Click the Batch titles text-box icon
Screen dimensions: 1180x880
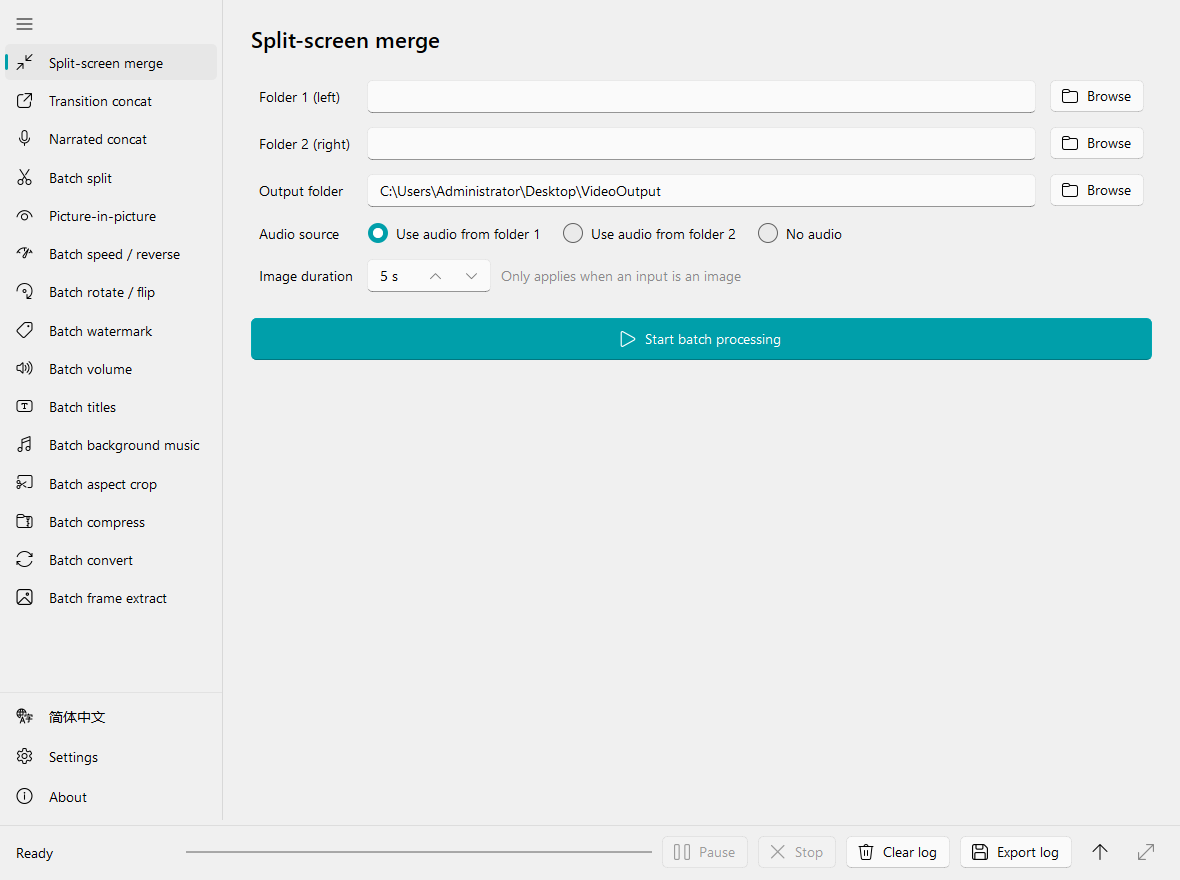click(25, 407)
